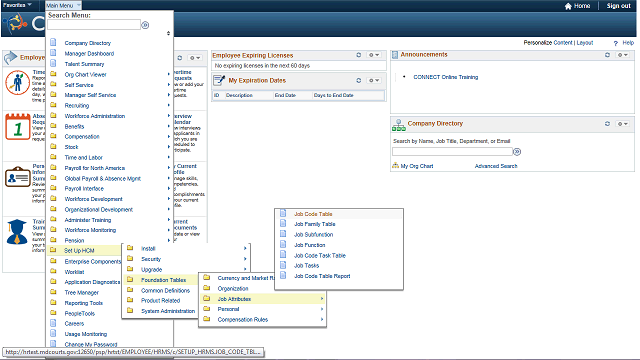Click the Home icon in top bar

coord(568,6)
